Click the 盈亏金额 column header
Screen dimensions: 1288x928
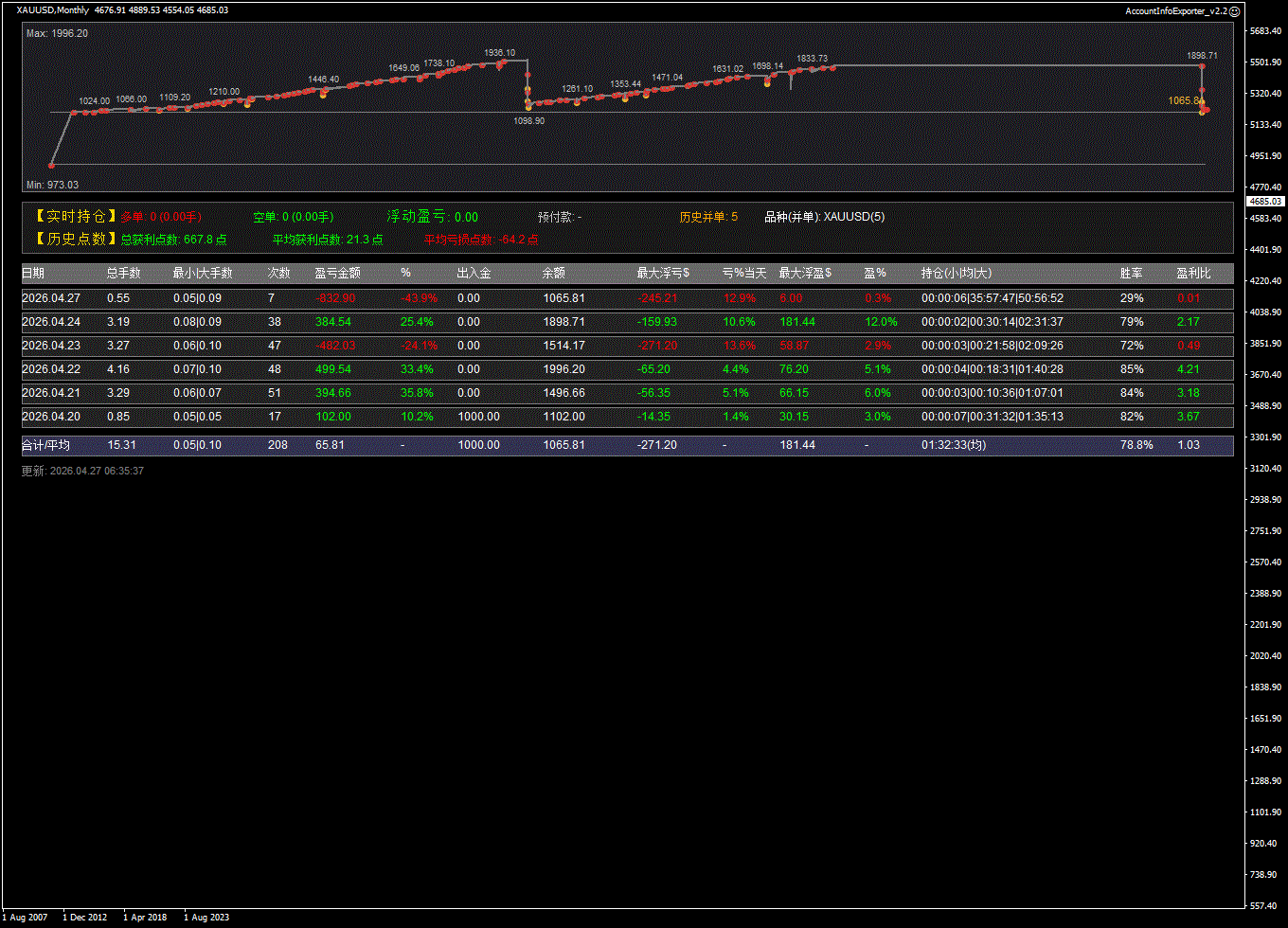[x=337, y=274]
